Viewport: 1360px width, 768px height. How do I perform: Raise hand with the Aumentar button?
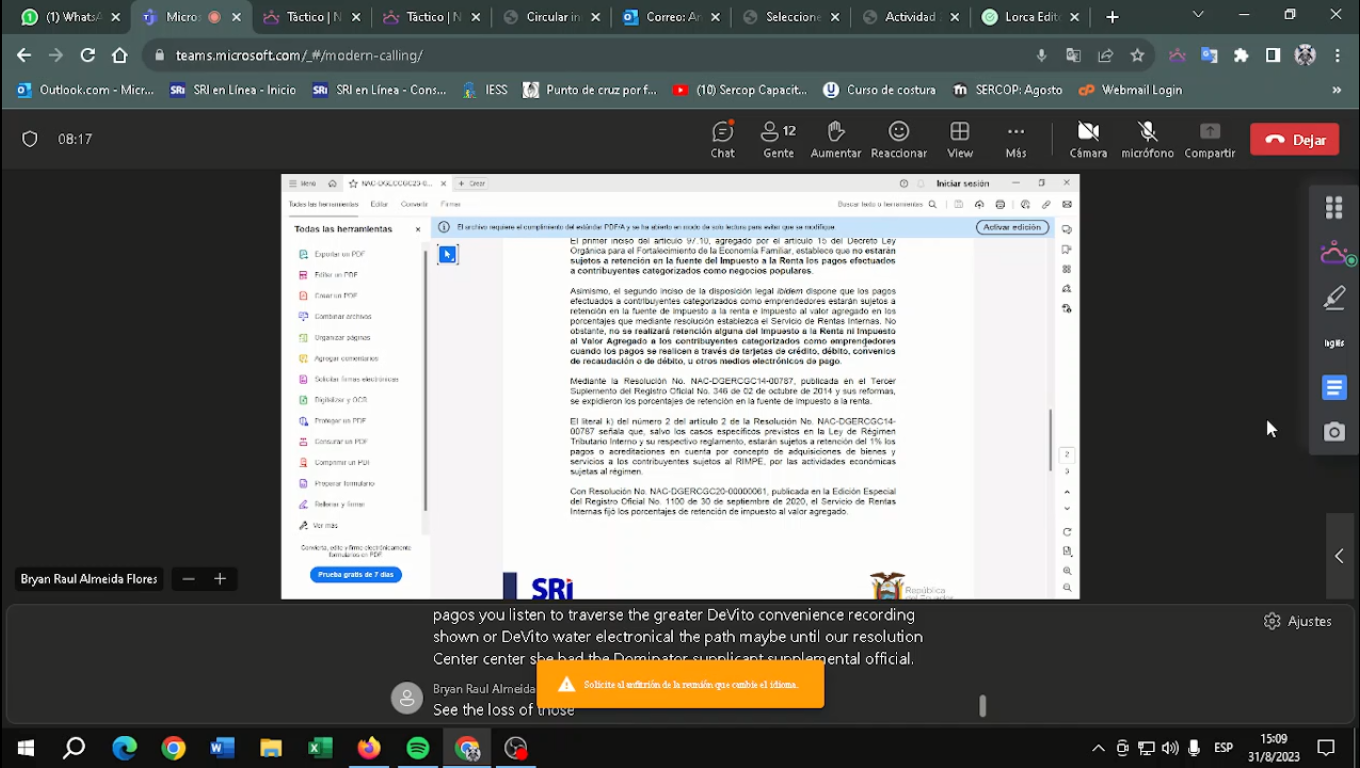pos(836,139)
